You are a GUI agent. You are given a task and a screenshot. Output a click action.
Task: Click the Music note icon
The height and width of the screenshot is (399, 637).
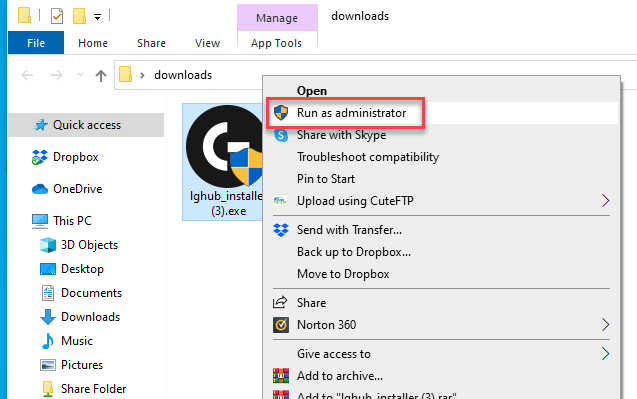[x=48, y=341]
